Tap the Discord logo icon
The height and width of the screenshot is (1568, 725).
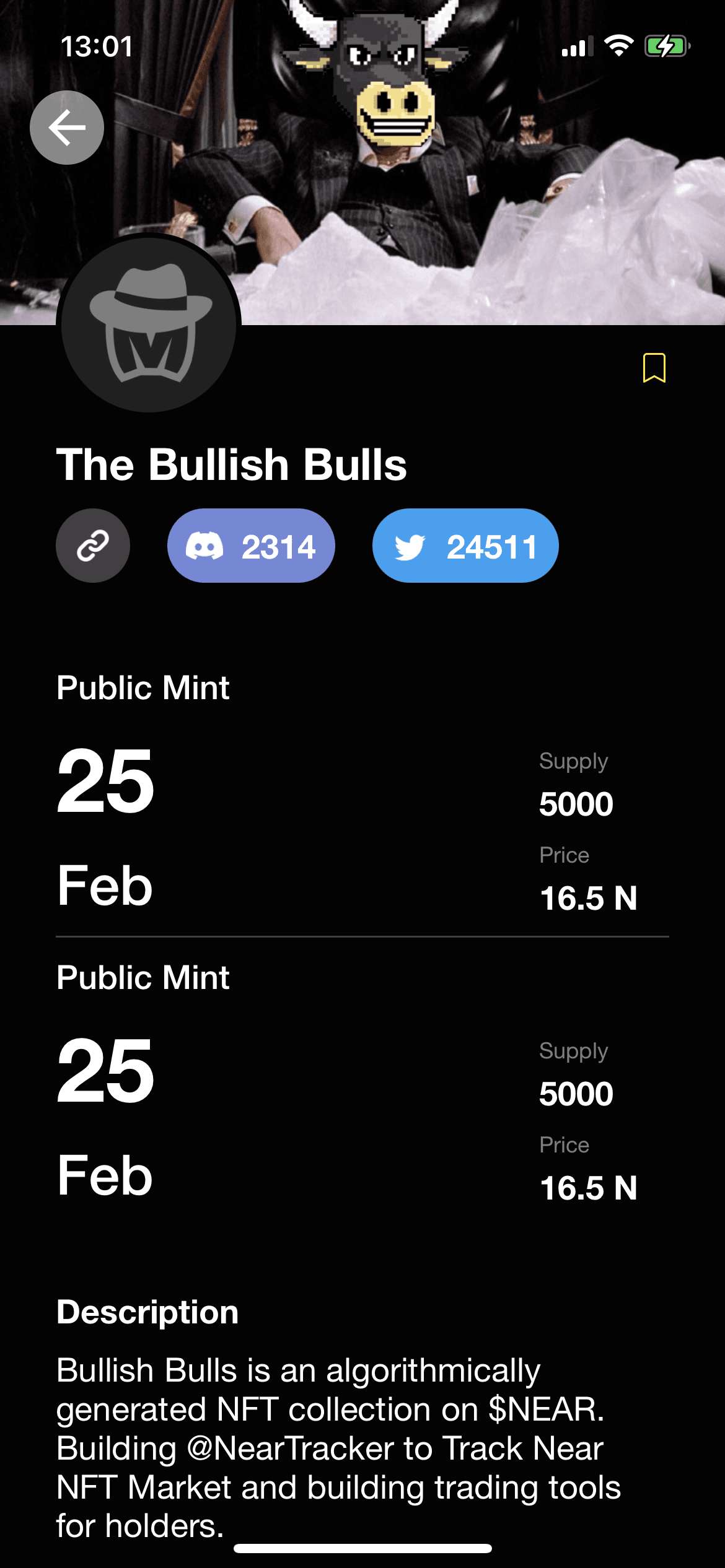click(204, 546)
